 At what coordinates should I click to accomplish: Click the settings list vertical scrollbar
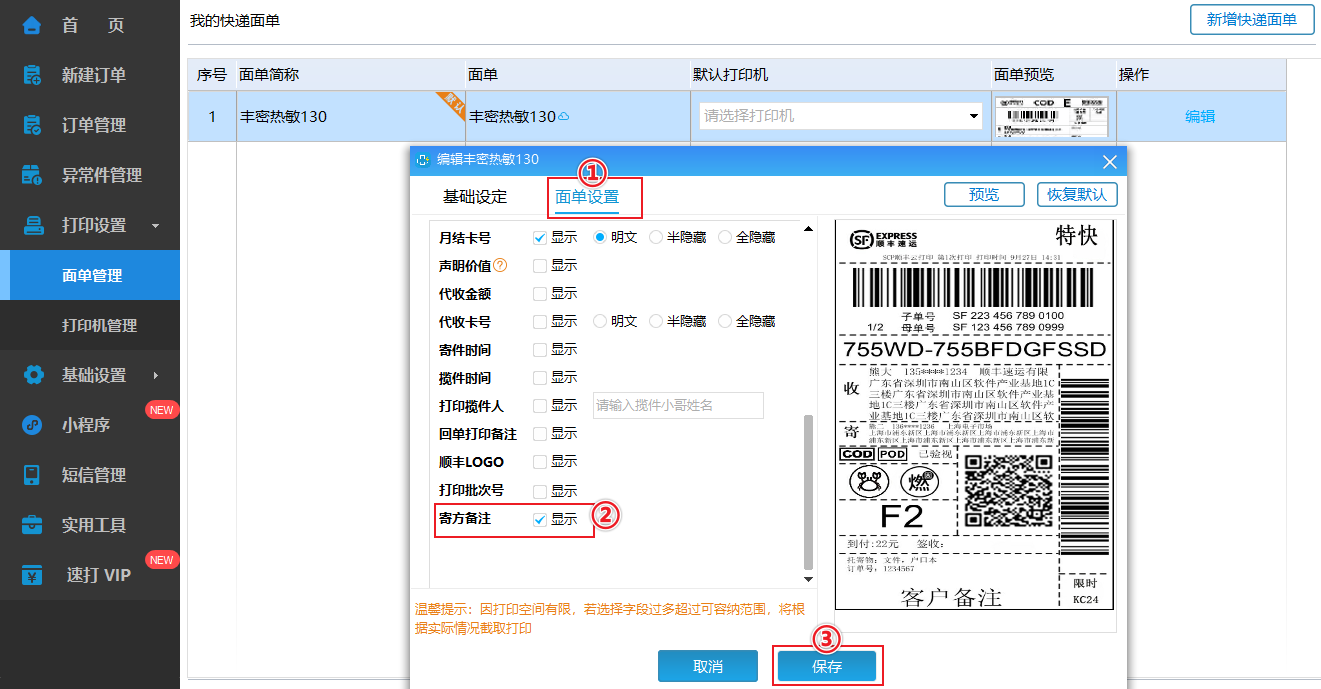pos(808,490)
